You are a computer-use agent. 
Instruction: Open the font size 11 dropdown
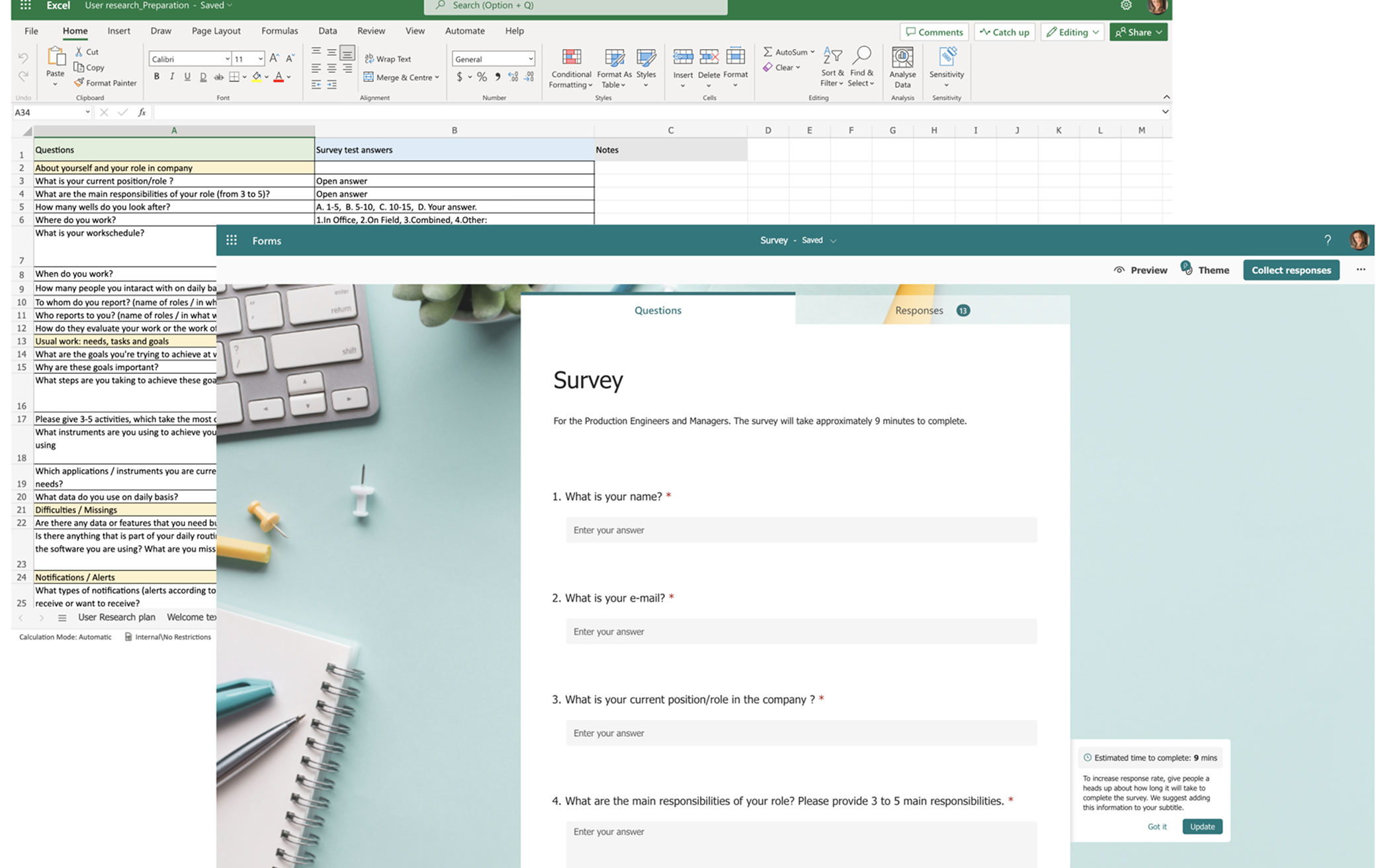click(x=260, y=59)
